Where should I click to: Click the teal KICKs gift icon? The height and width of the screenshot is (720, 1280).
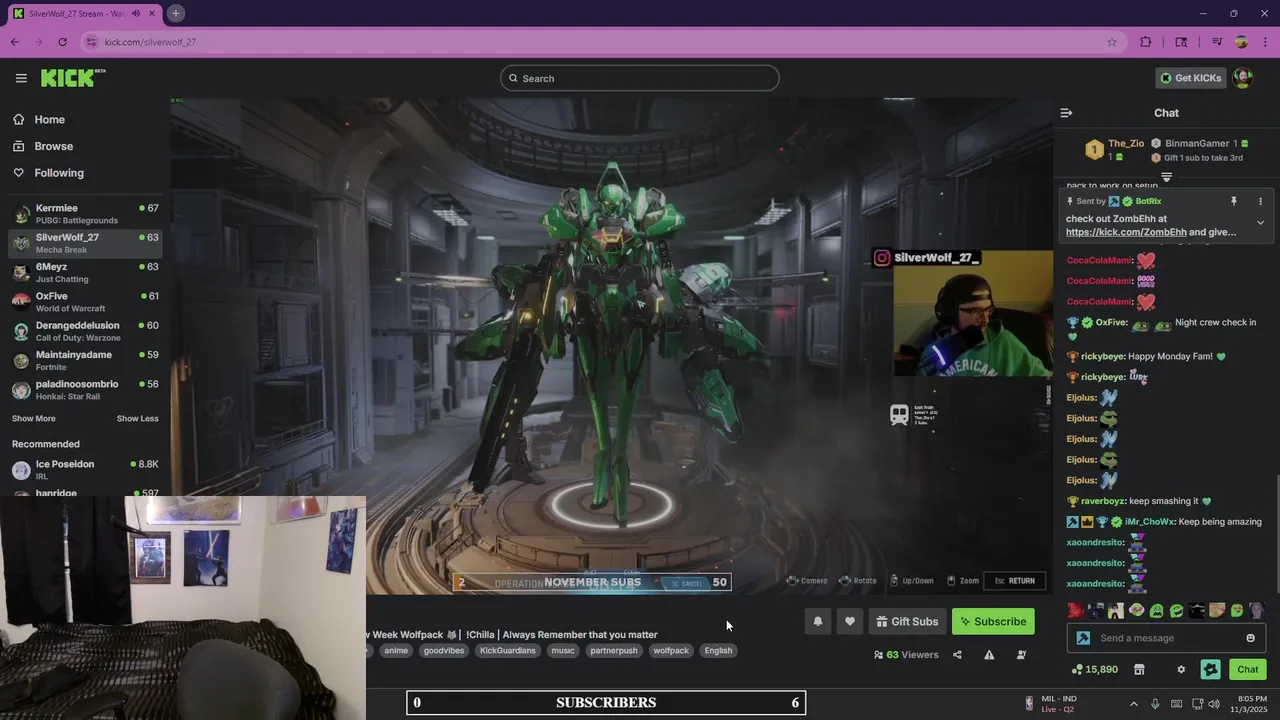pos(1210,669)
